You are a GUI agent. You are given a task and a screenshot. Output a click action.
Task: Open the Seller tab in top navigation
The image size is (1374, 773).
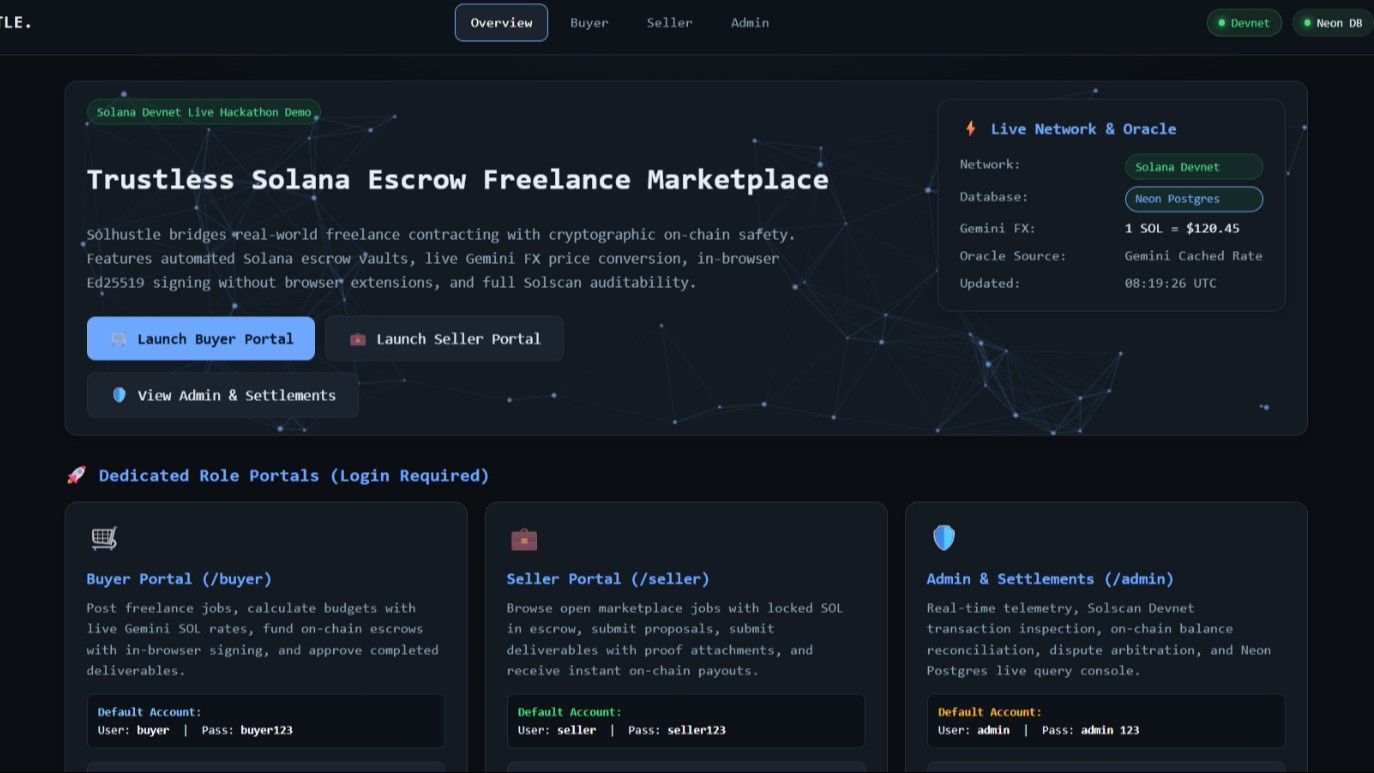pyautogui.click(x=669, y=23)
